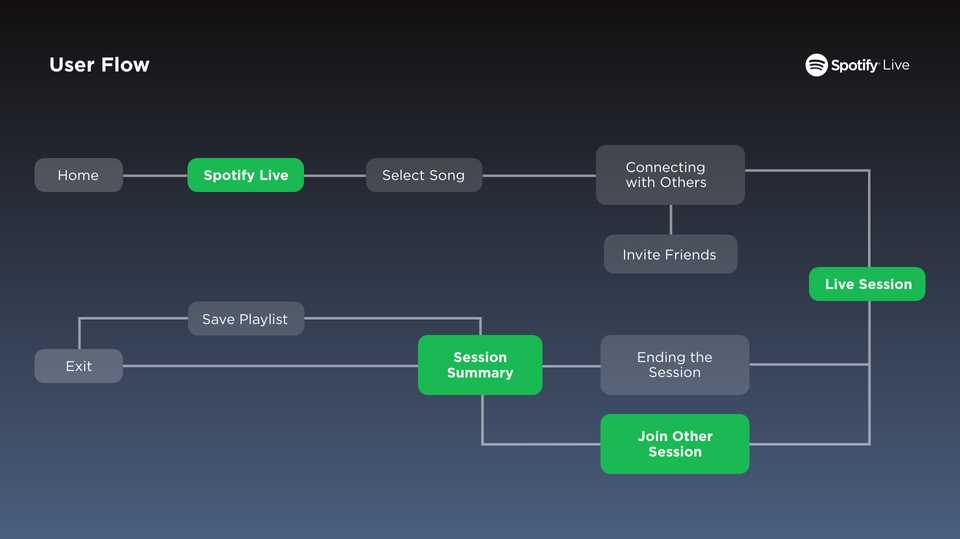Click the Save Playlist node
This screenshot has width=960, height=539.
pyautogui.click(x=246, y=318)
